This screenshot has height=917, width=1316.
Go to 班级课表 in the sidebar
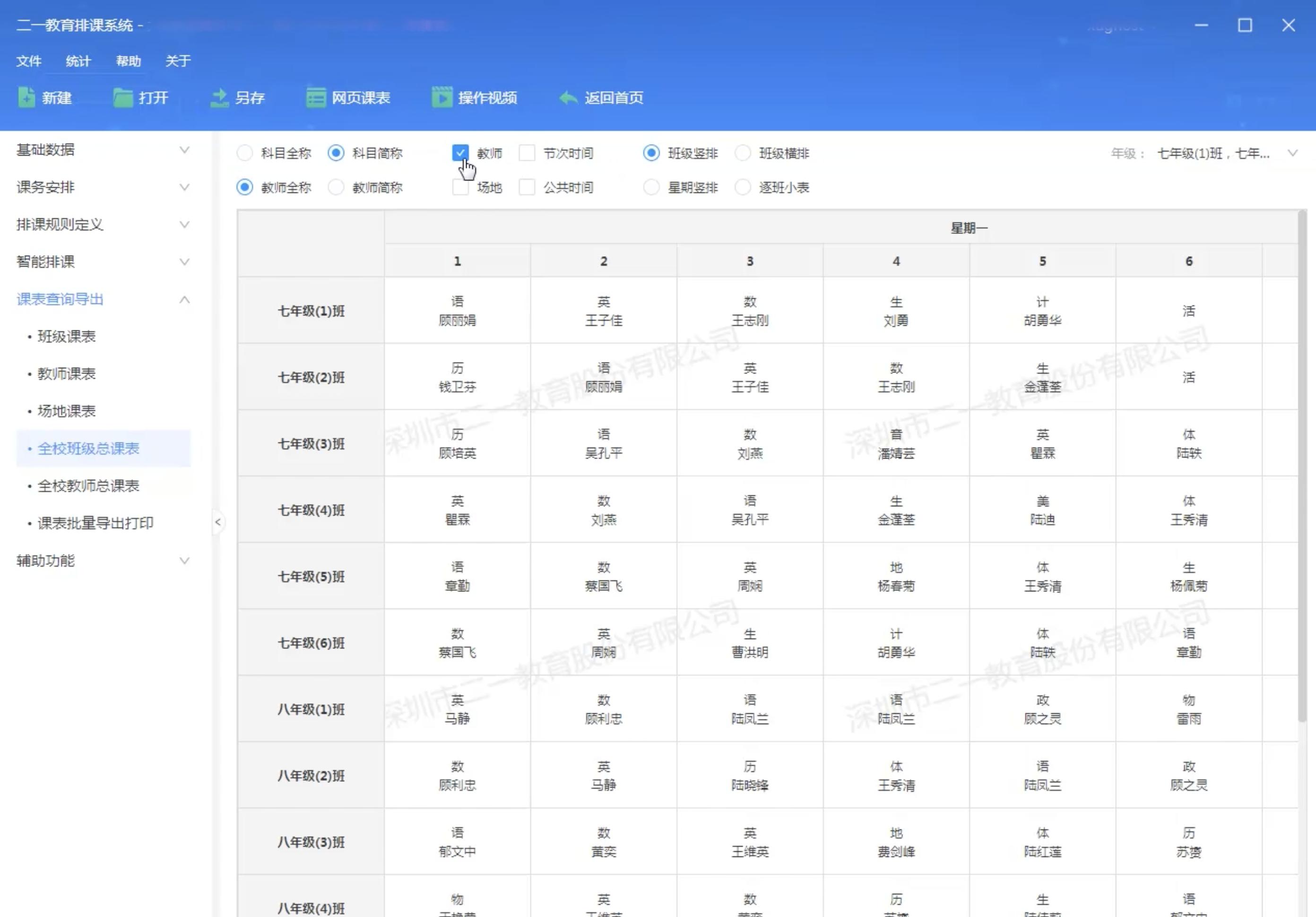(68, 337)
